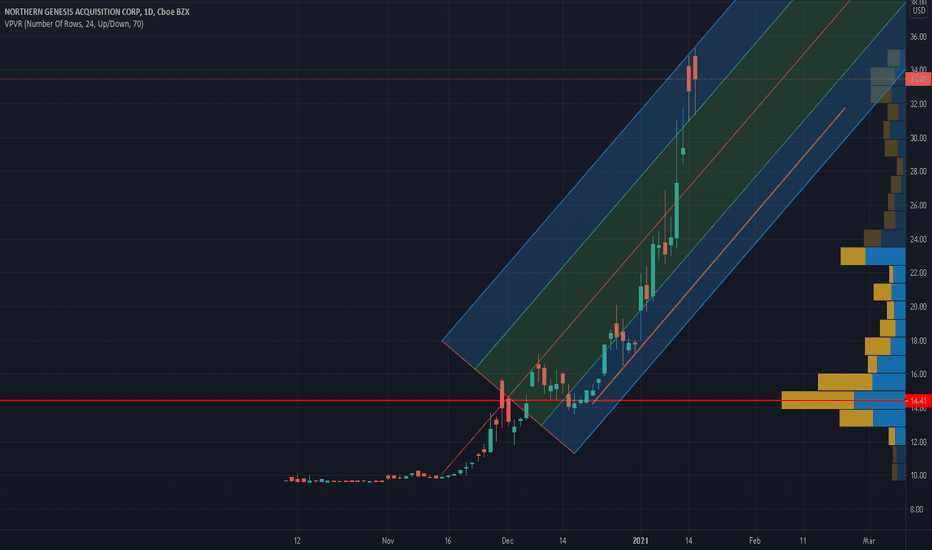The image size is (932, 550).
Task: Click the 12.00 price axis label
Action: tap(918, 442)
